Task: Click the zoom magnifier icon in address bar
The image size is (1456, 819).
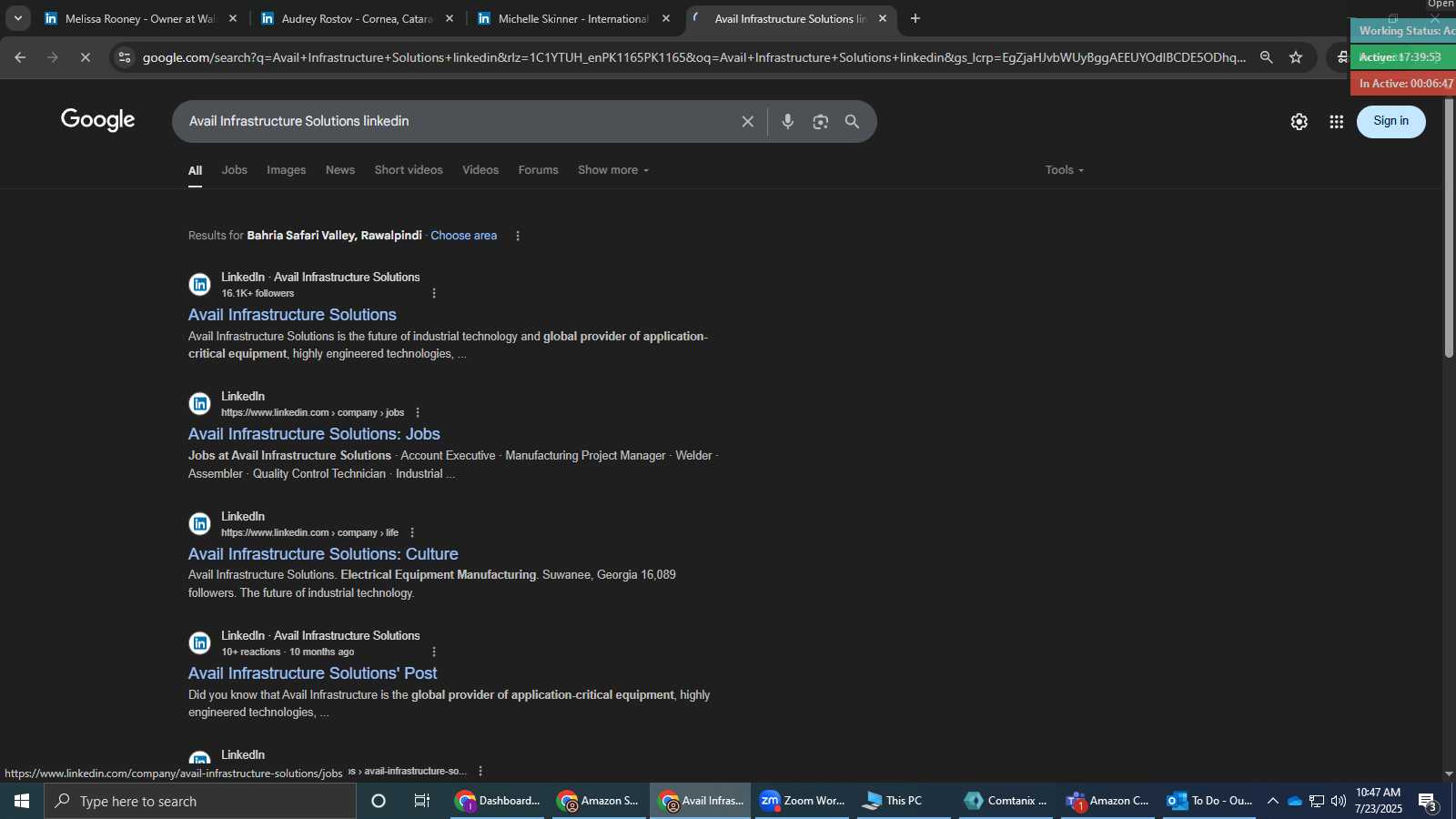Action: point(1266,57)
